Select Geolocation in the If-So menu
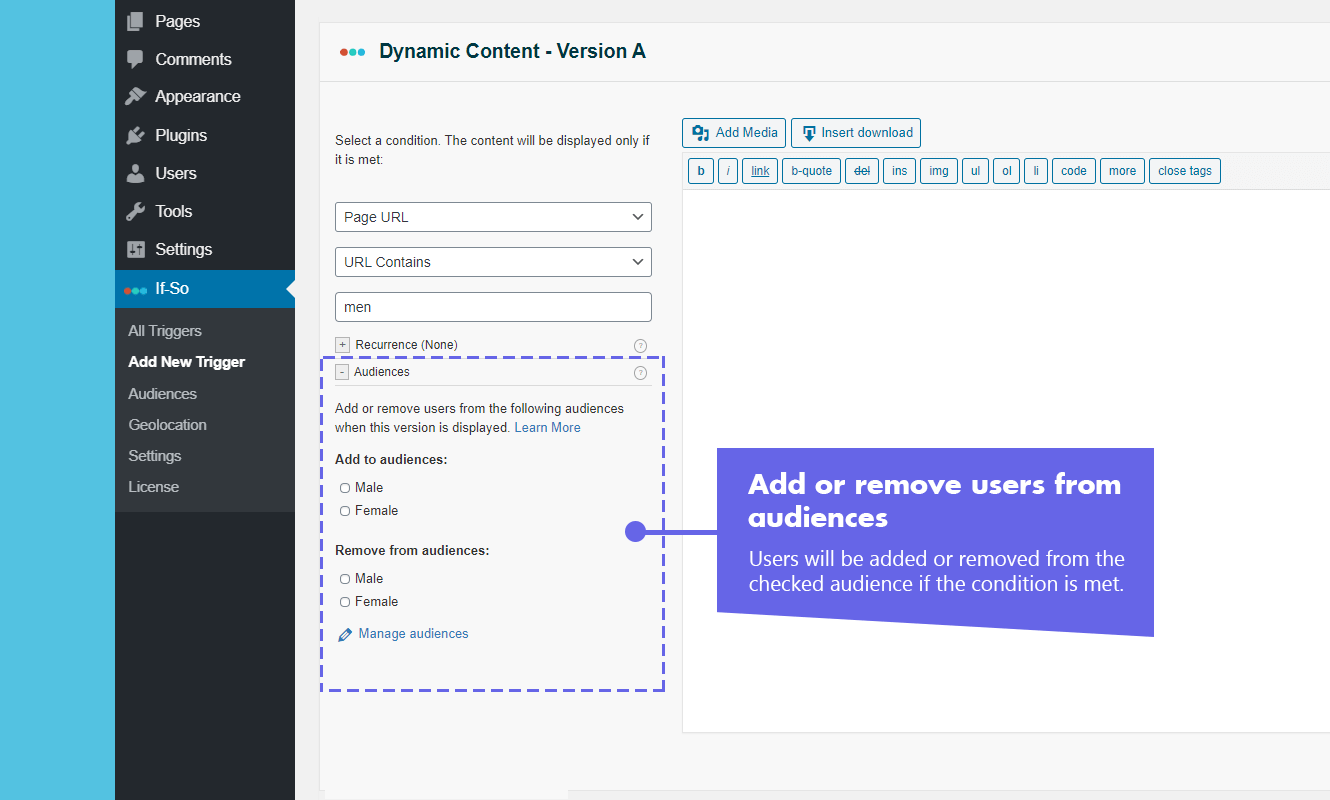1330x800 pixels. (167, 424)
